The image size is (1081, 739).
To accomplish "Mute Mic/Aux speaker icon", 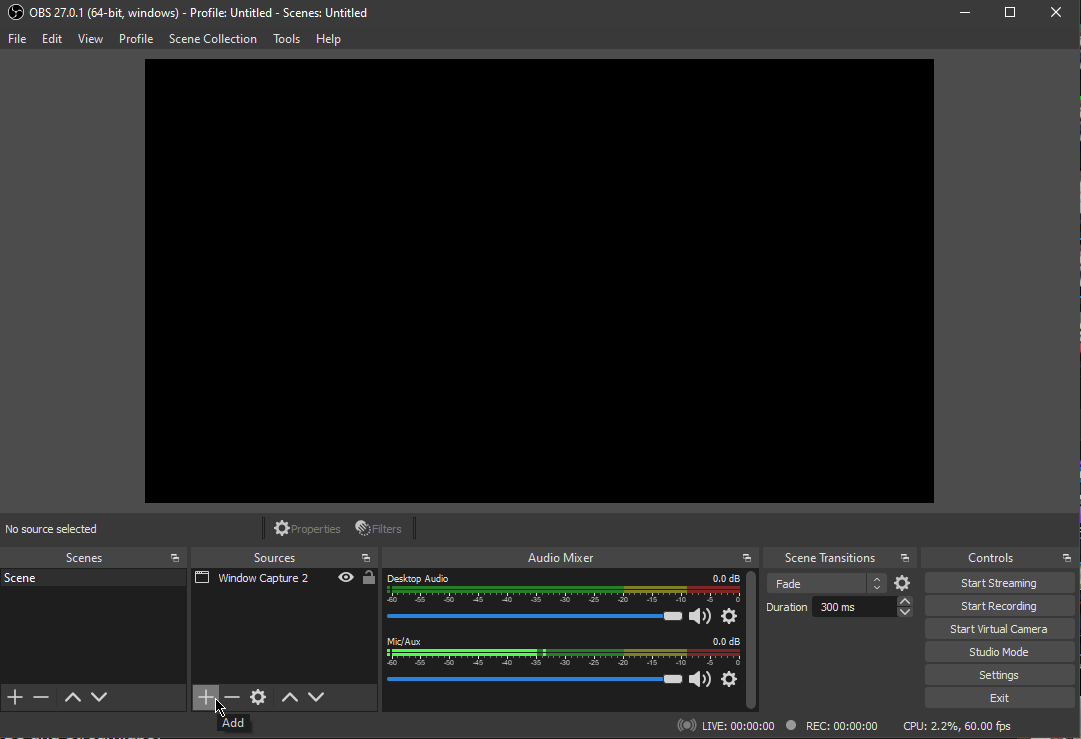I will [700, 679].
